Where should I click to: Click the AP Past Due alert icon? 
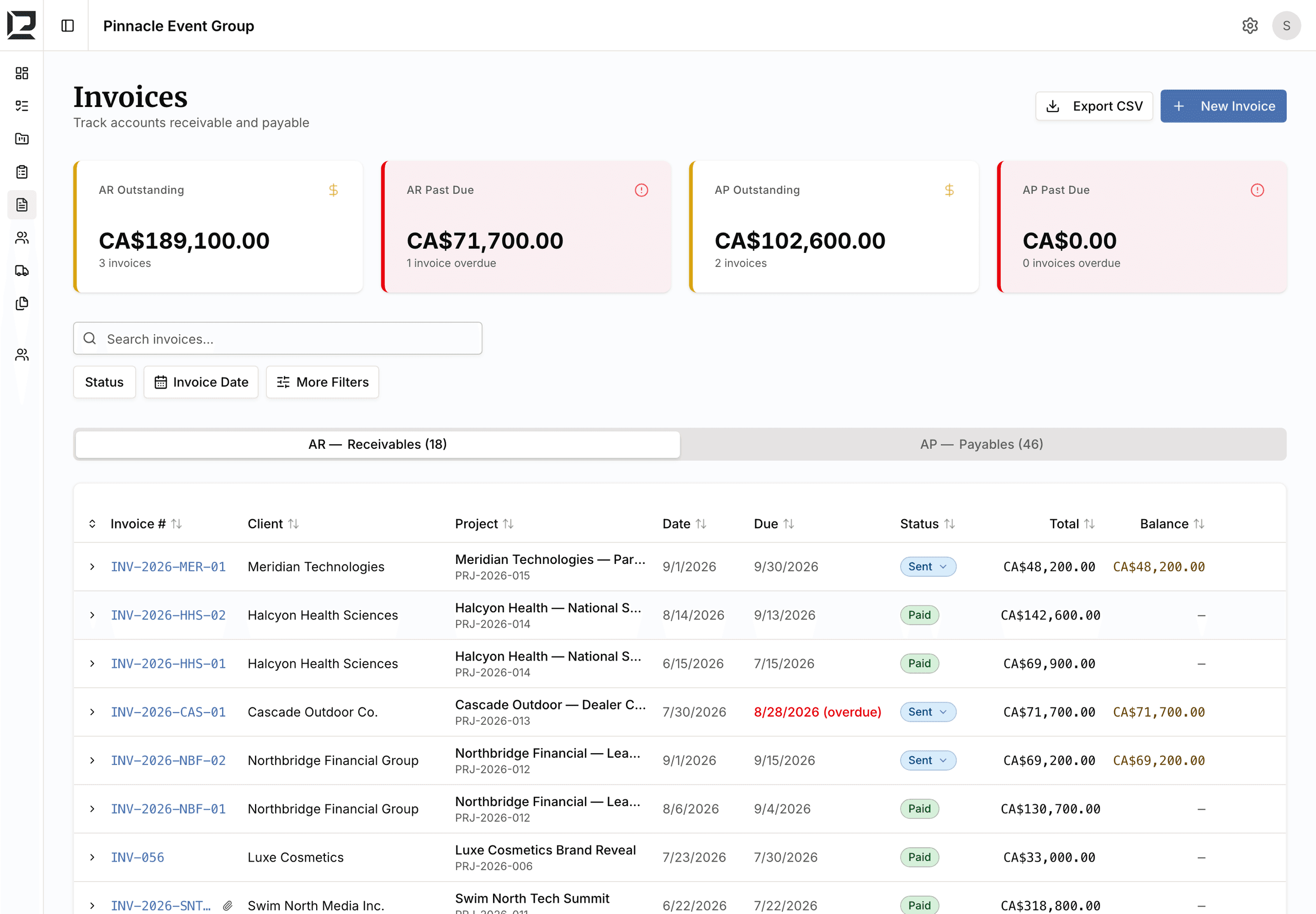coord(1257,190)
